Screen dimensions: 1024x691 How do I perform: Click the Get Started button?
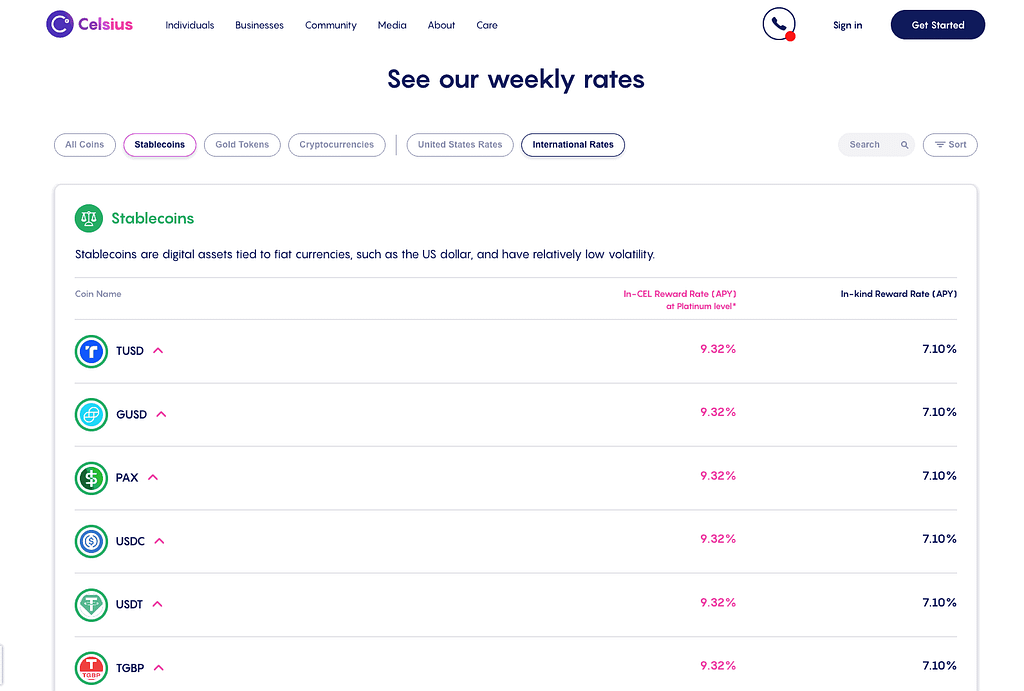(938, 25)
